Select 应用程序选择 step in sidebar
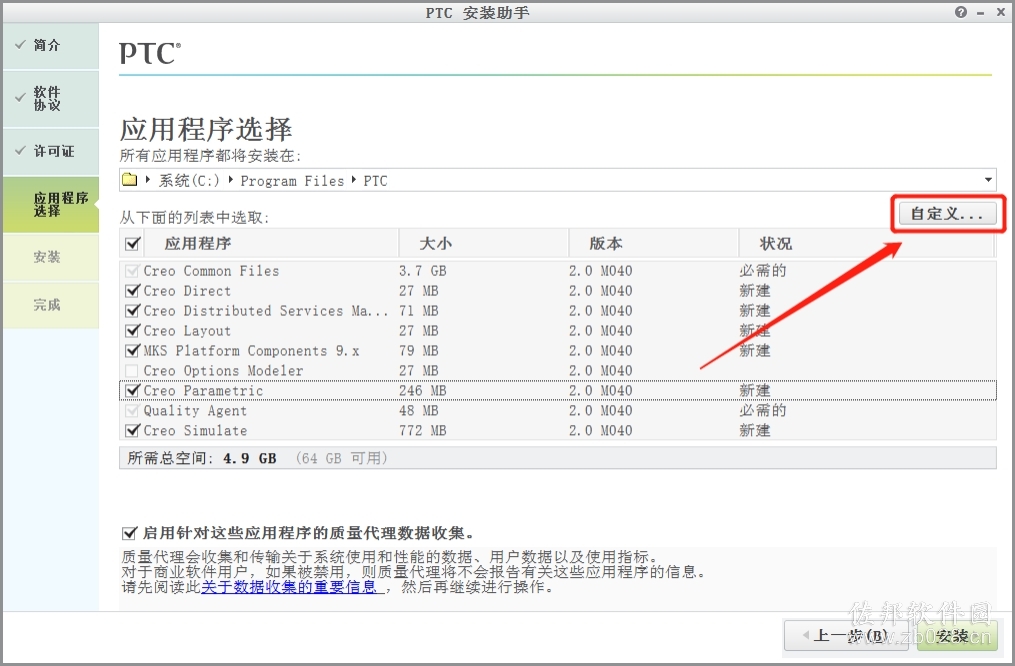Image resolution: width=1015 pixels, height=666 pixels. (x=51, y=205)
